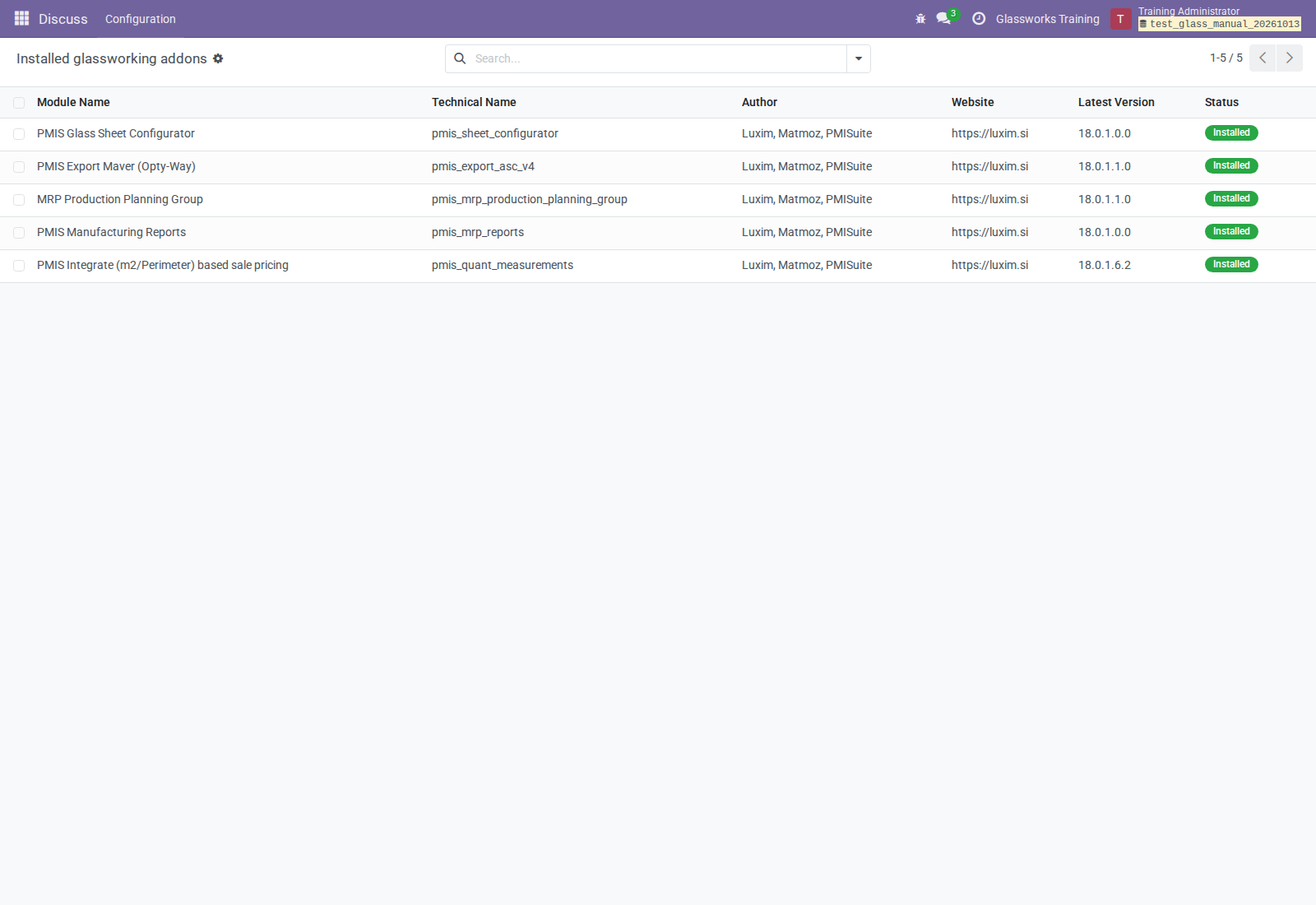Sort by Status column header
This screenshot has height=905, width=1316.
click(1221, 102)
